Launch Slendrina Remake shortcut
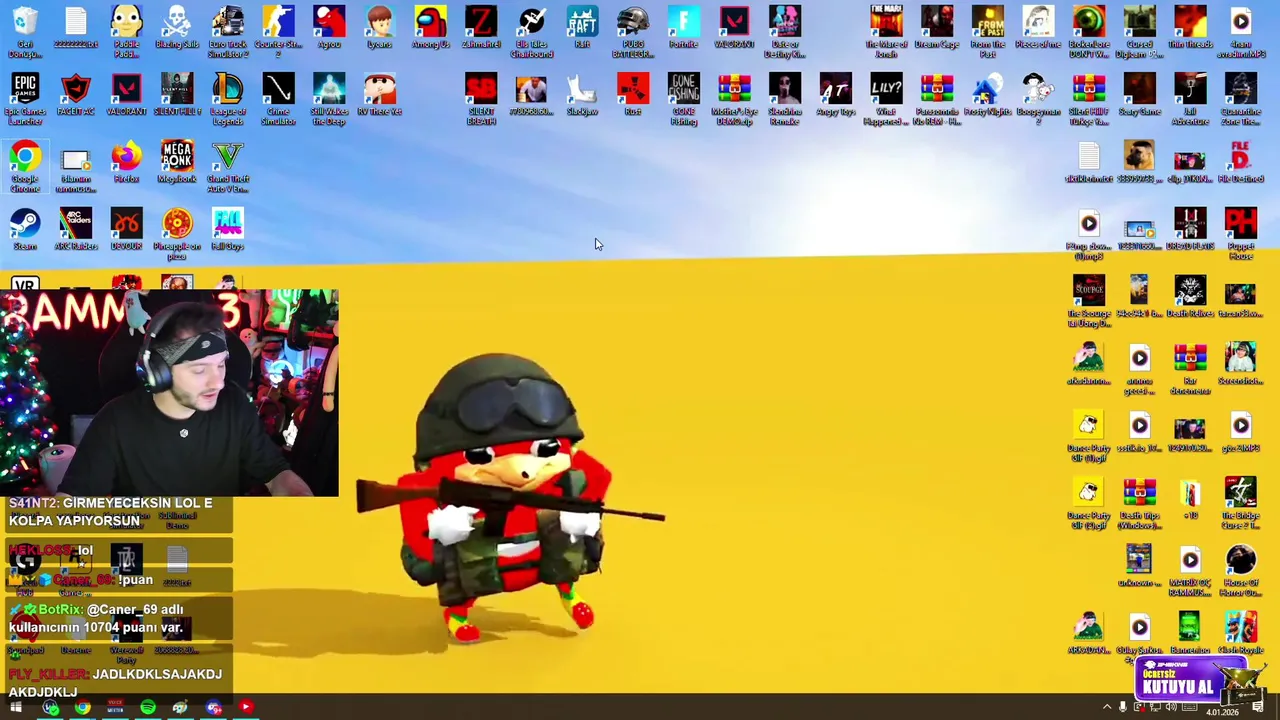This screenshot has width=1280, height=720. [785, 98]
